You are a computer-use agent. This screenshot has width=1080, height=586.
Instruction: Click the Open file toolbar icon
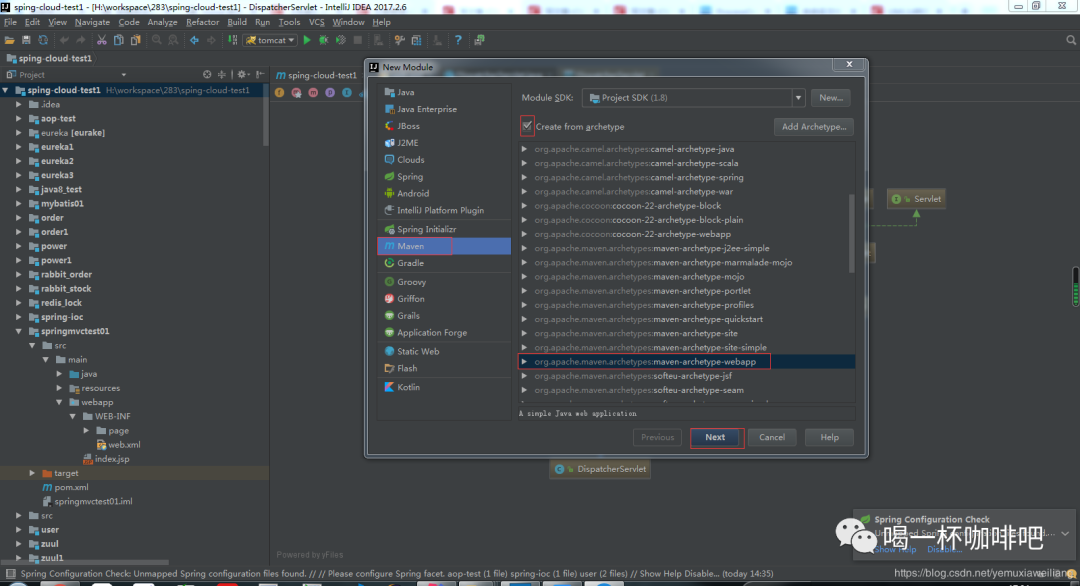click(10, 41)
